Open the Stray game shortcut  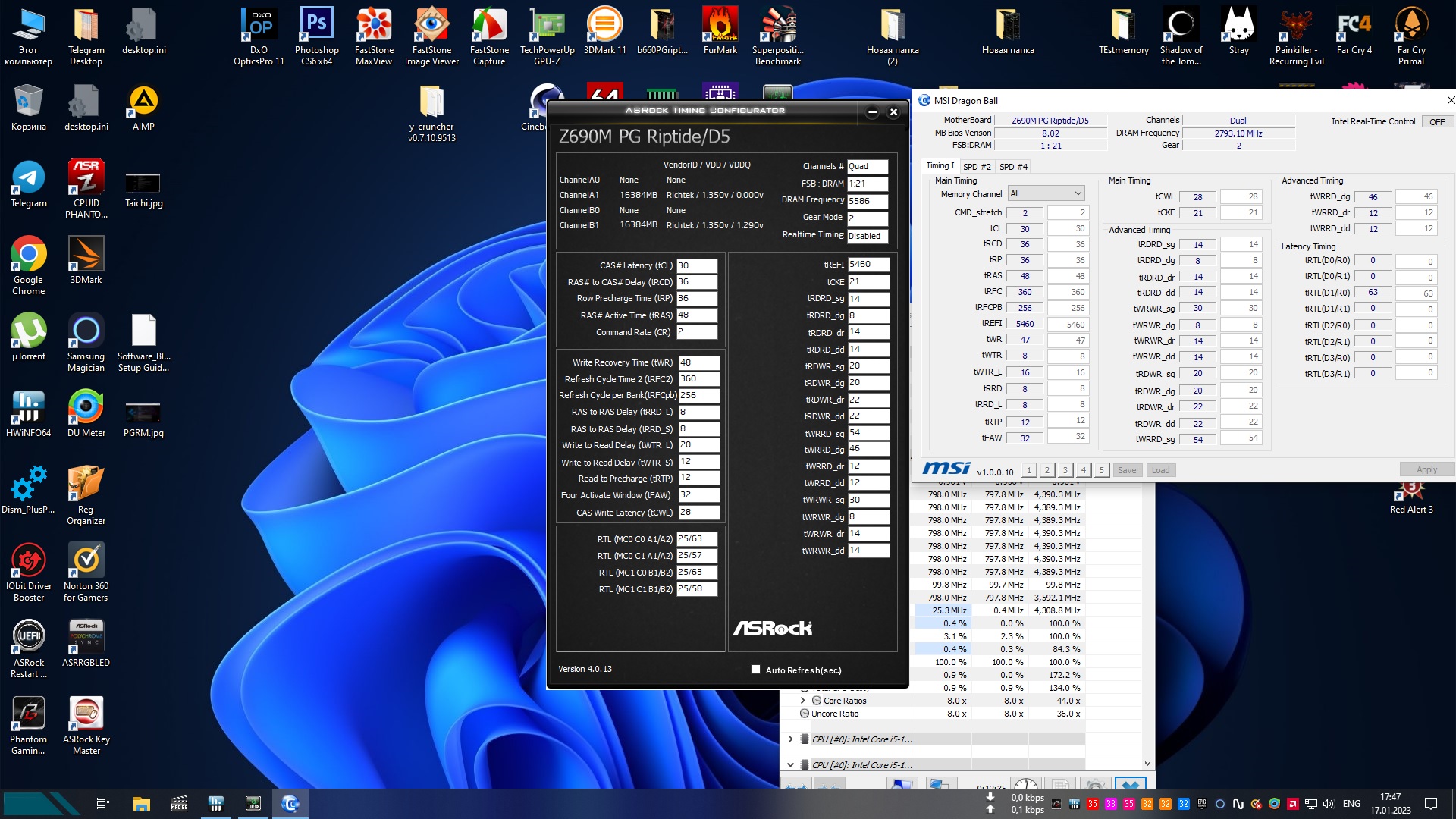coord(1238,30)
